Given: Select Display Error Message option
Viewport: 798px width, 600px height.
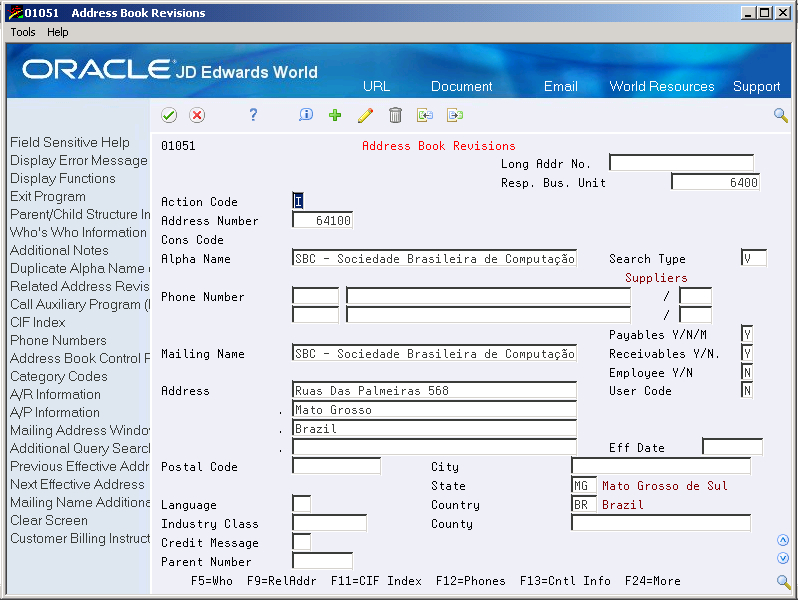Looking at the screenshot, I should click(x=78, y=160).
